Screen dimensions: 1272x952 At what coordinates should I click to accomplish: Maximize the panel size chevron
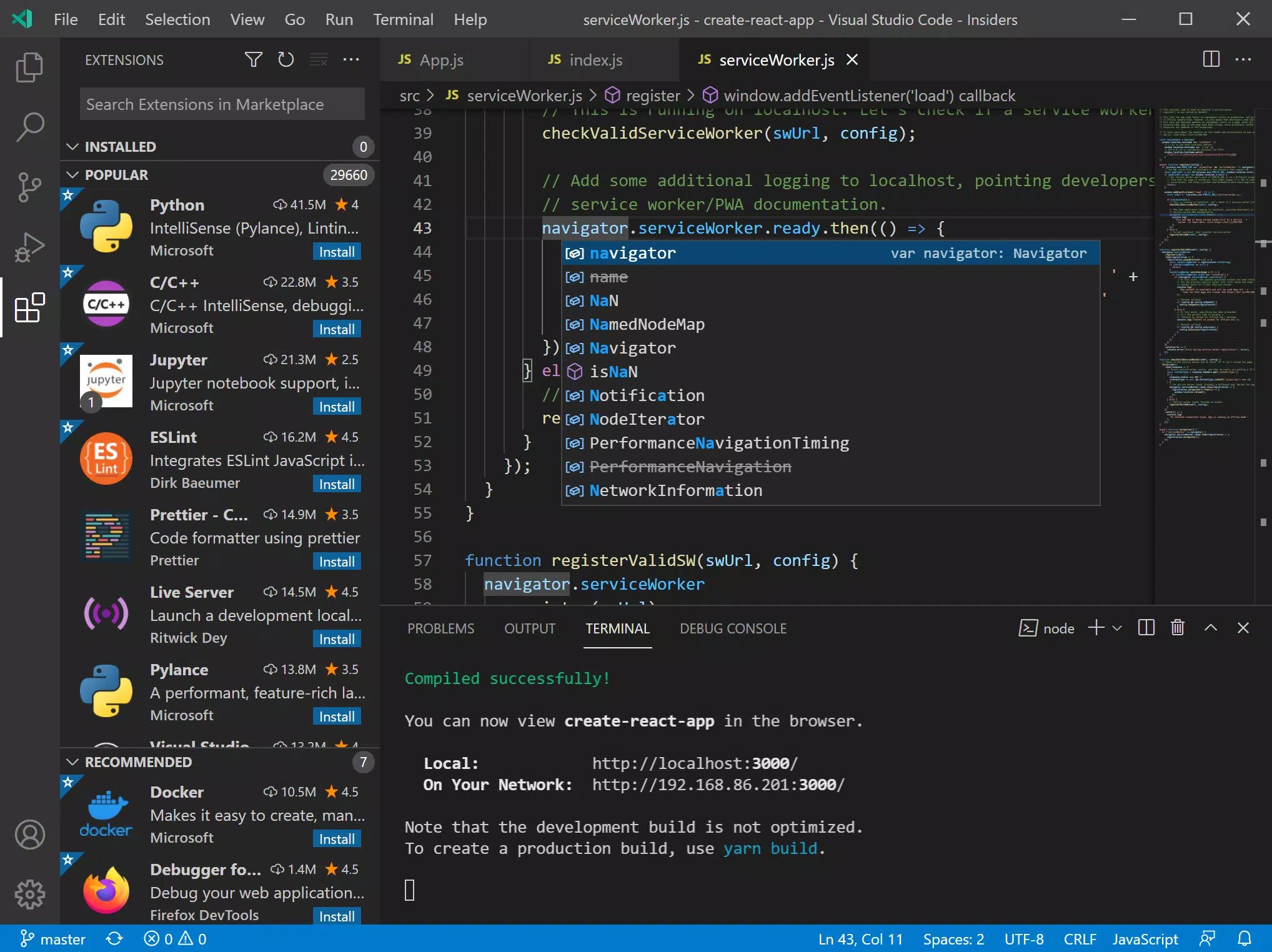(x=1211, y=628)
